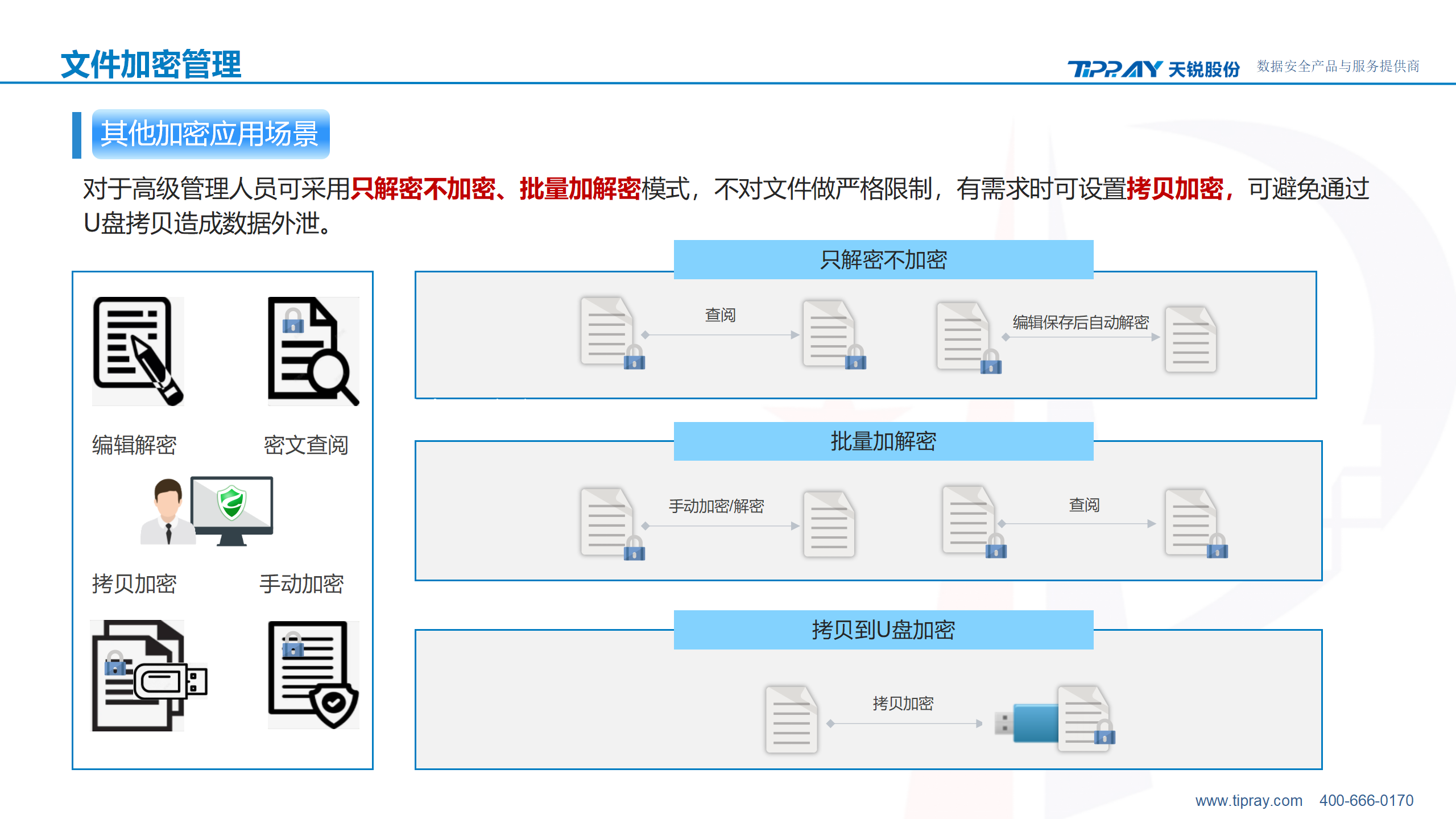Click the red text 只解密不加密 in paragraph
The image size is (1456, 819).
coord(423,189)
